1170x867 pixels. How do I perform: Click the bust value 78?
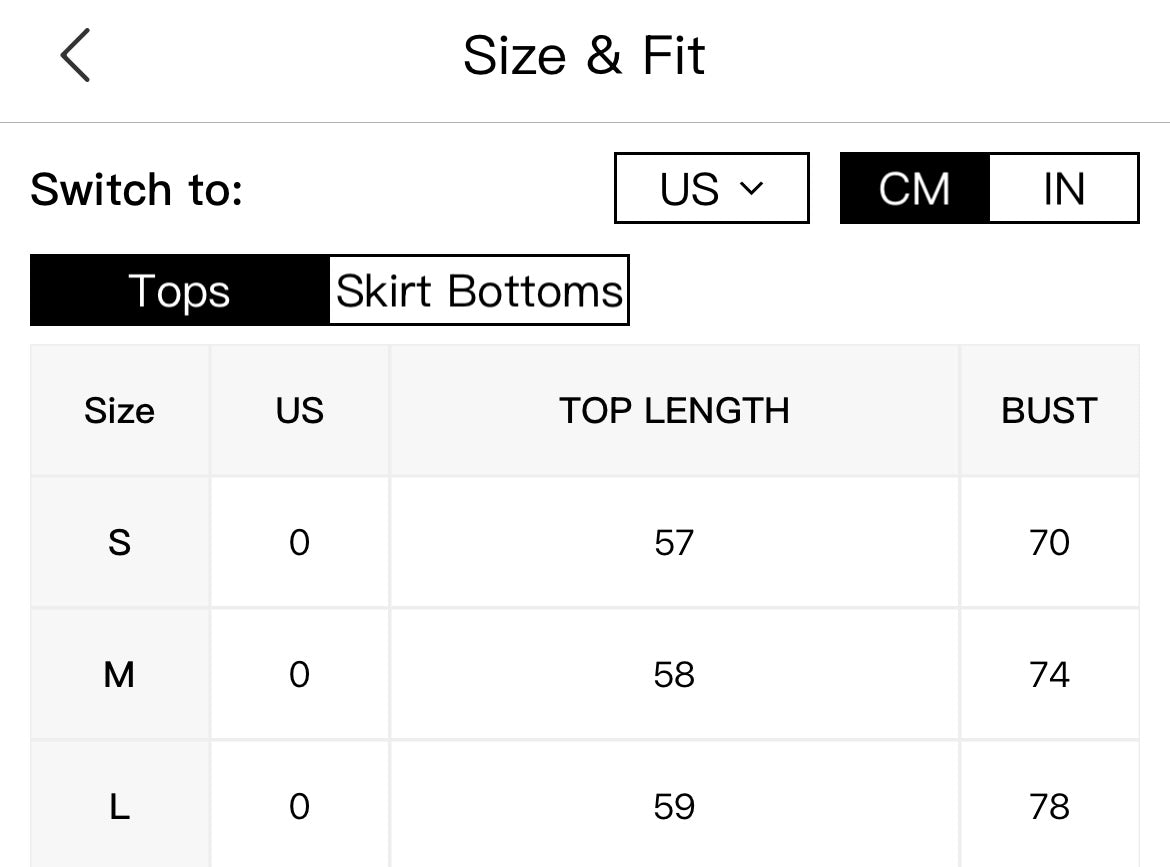point(1049,807)
